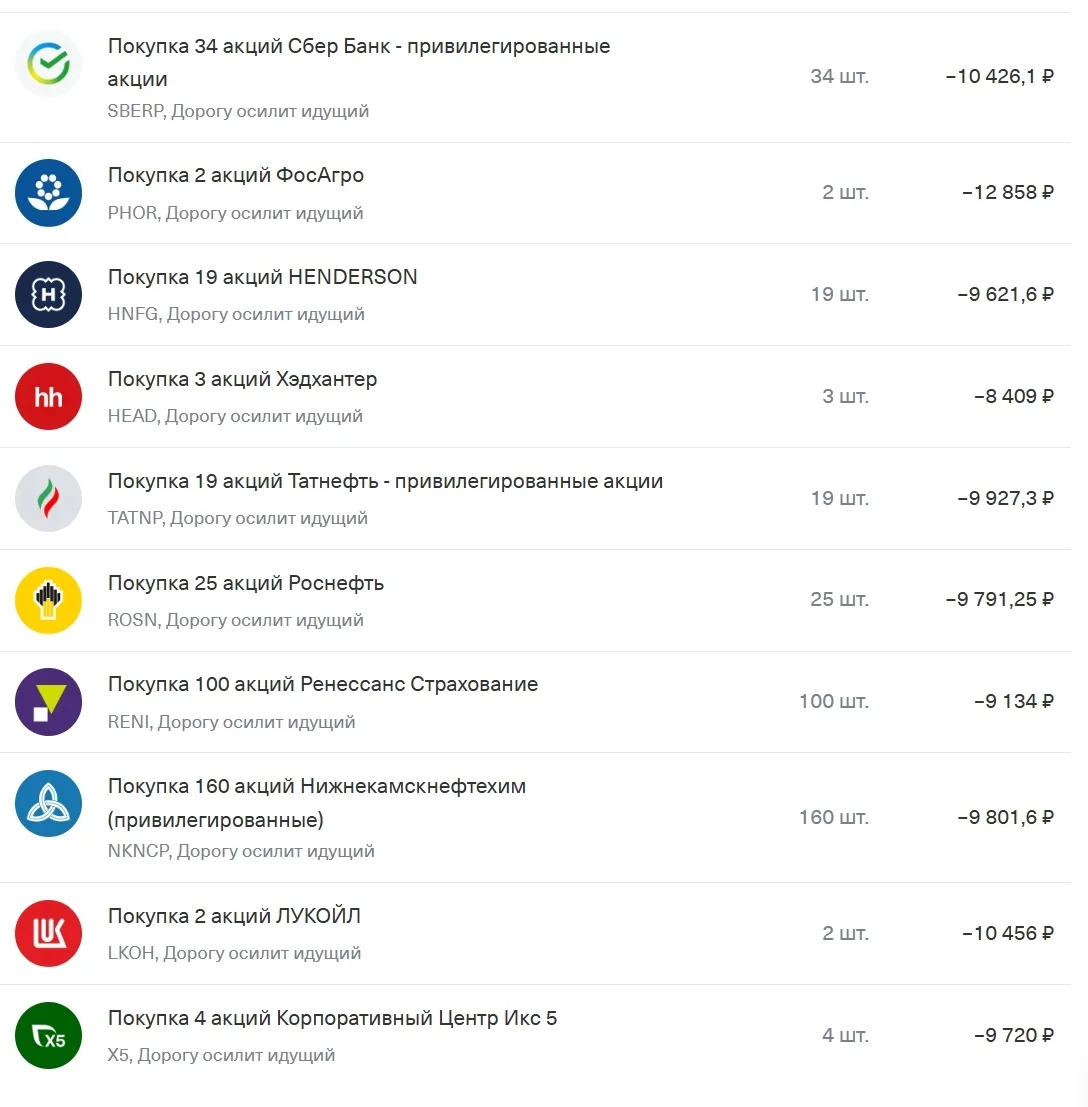Image resolution: width=1088 pixels, height=1107 pixels.
Task: Click the quantity "100 шт."
Action: click(834, 701)
